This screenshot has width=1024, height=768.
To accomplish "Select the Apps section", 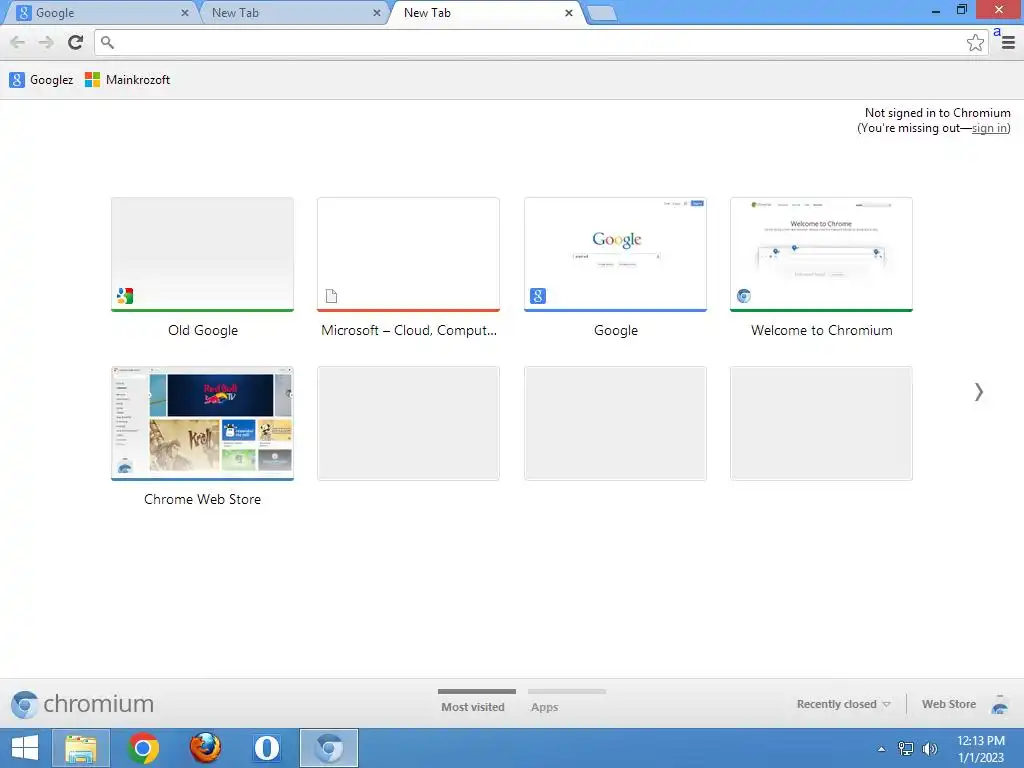I will pyautogui.click(x=566, y=703).
